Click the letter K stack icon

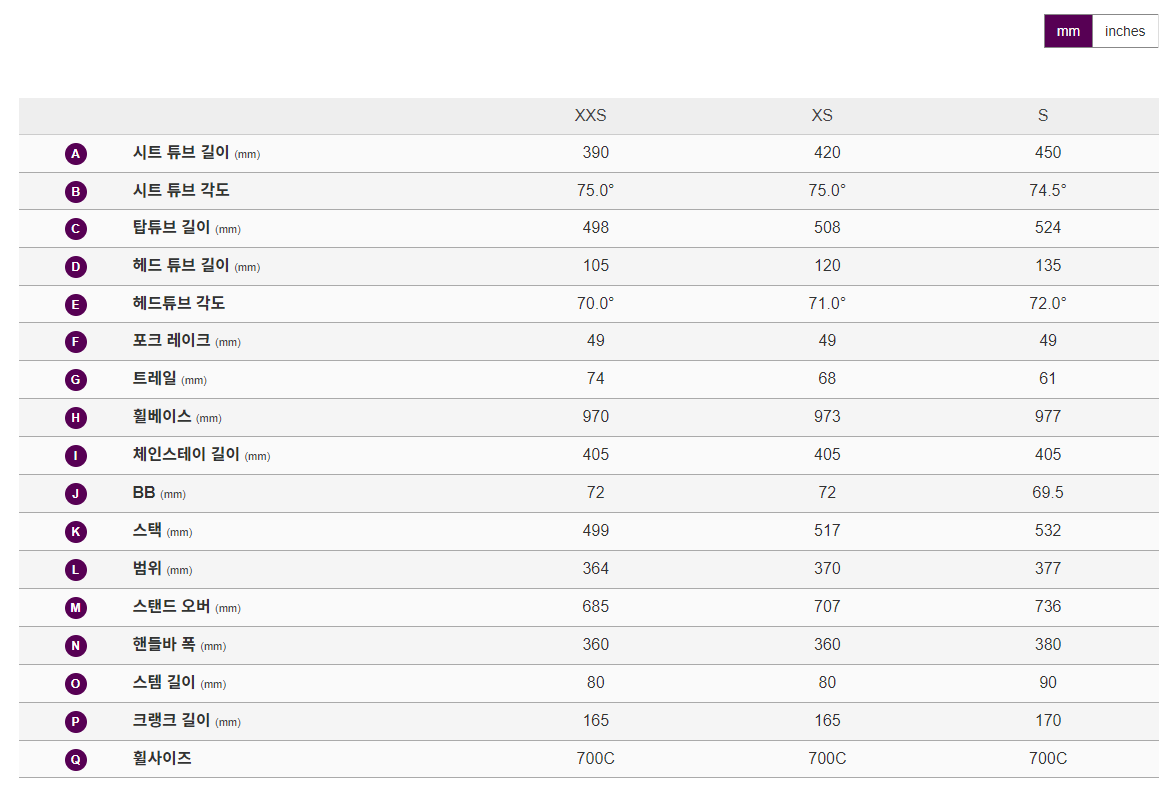(76, 532)
